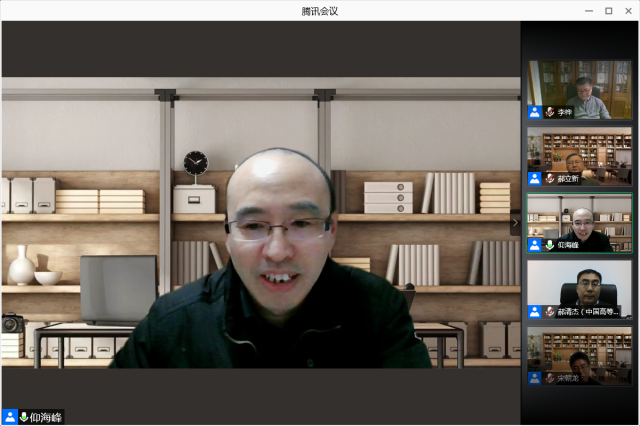640x426 pixels.
Task: Click muted mic icon beside 郝清杰
Action: tap(549, 312)
